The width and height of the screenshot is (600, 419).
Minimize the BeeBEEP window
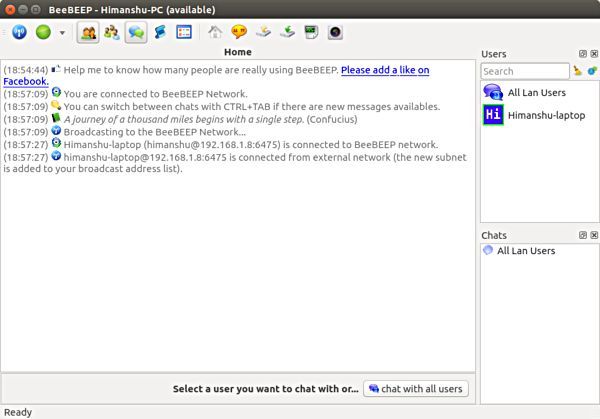[x=23, y=10]
